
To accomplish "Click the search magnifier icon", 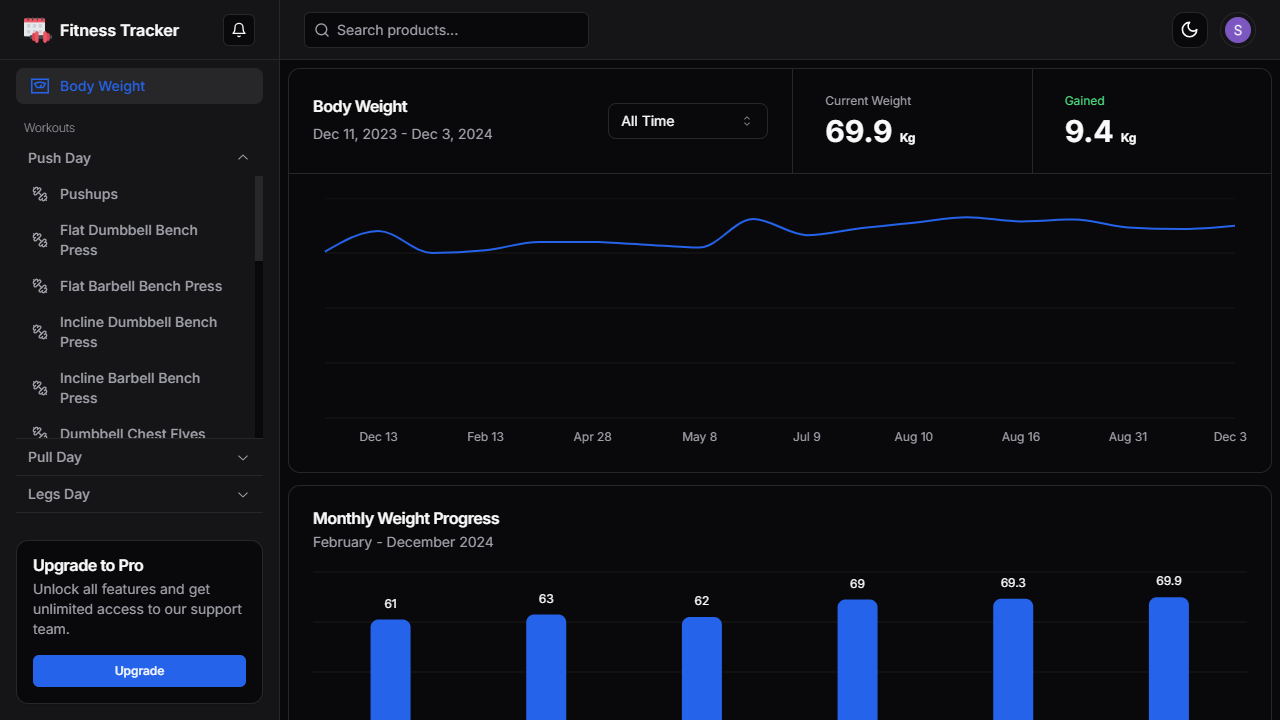I will (x=322, y=30).
